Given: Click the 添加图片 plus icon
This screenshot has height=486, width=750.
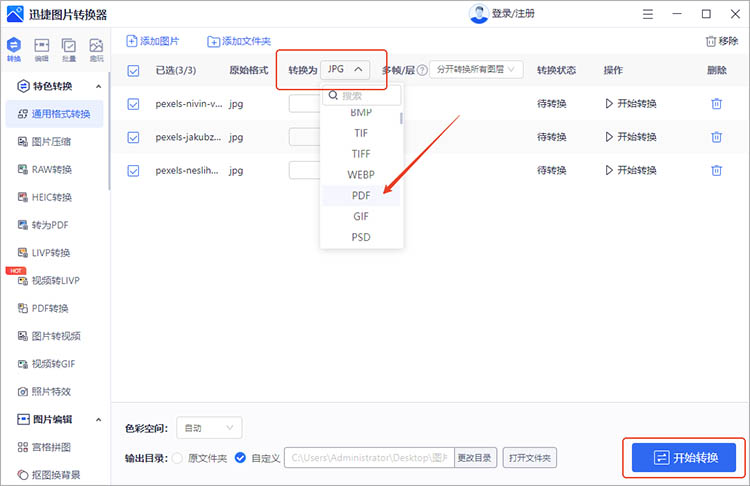Looking at the screenshot, I should click(x=132, y=41).
